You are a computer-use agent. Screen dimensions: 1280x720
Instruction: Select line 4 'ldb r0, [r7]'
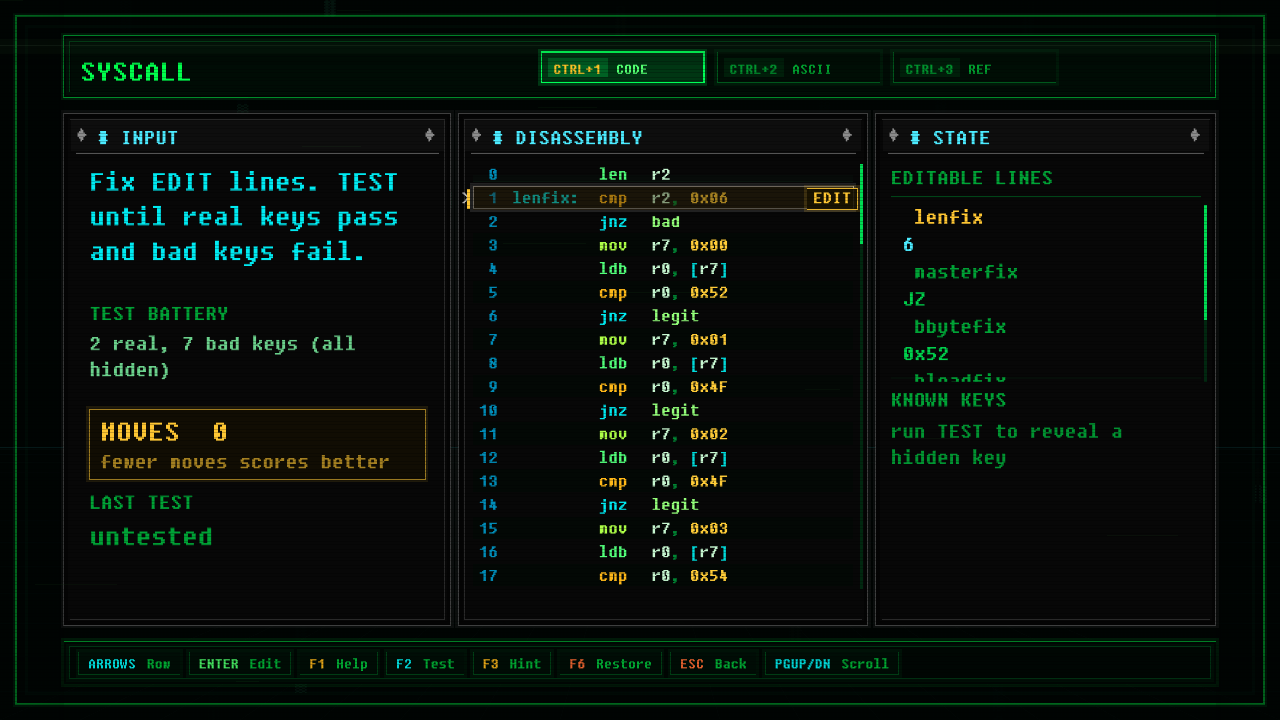click(665, 269)
